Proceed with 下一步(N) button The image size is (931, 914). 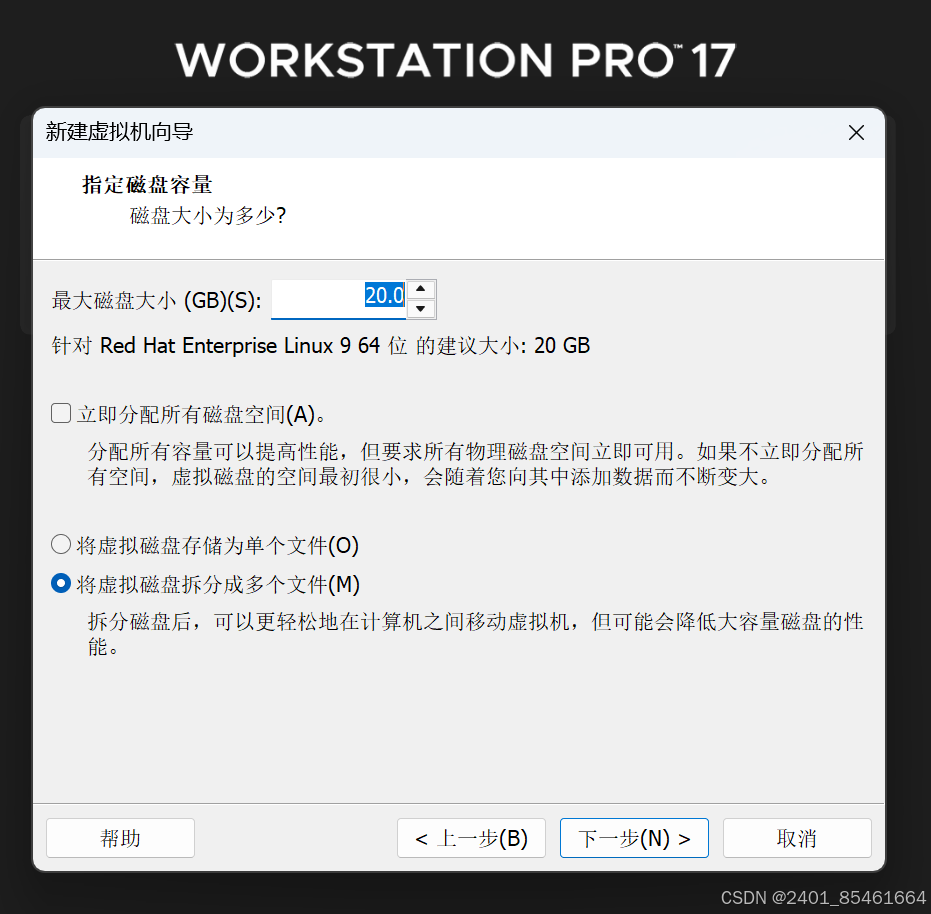[x=634, y=838]
